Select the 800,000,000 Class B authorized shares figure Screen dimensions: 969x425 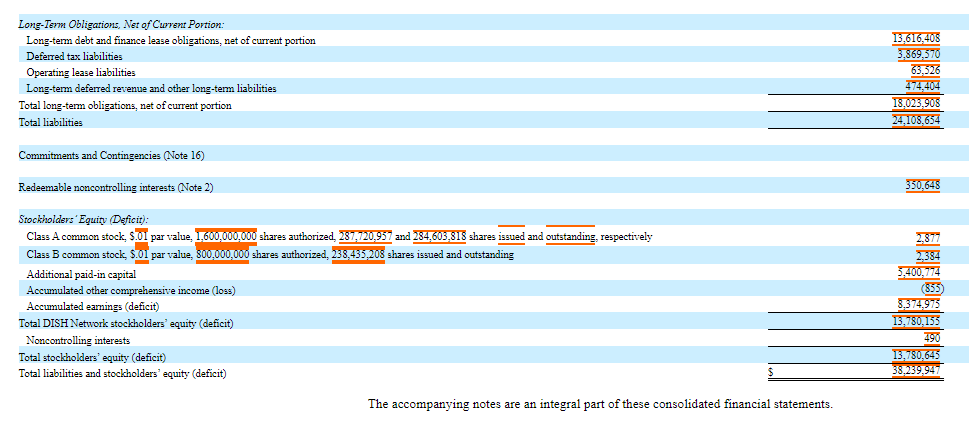[x=223, y=254]
